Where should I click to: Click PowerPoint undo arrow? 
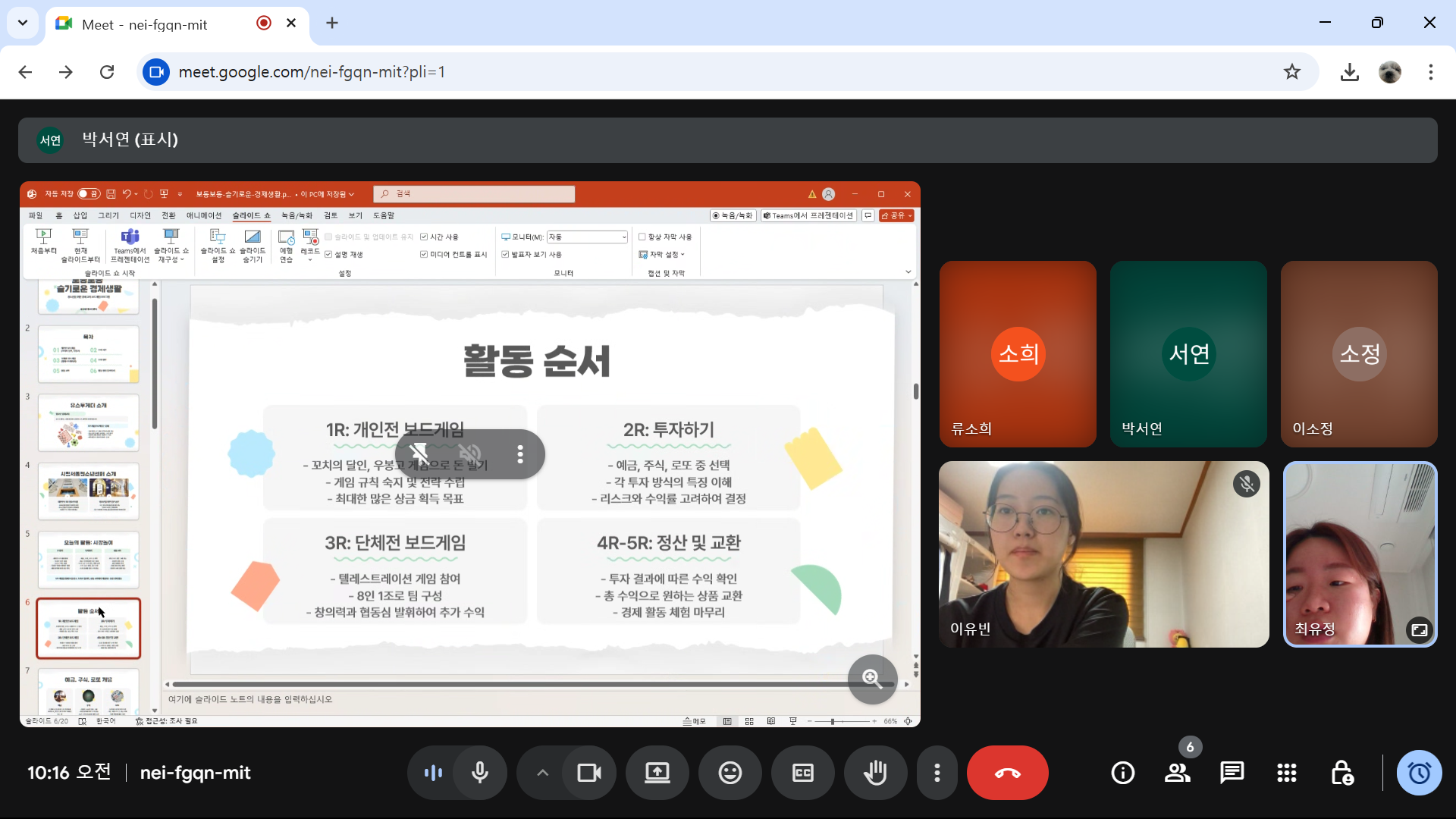(127, 194)
